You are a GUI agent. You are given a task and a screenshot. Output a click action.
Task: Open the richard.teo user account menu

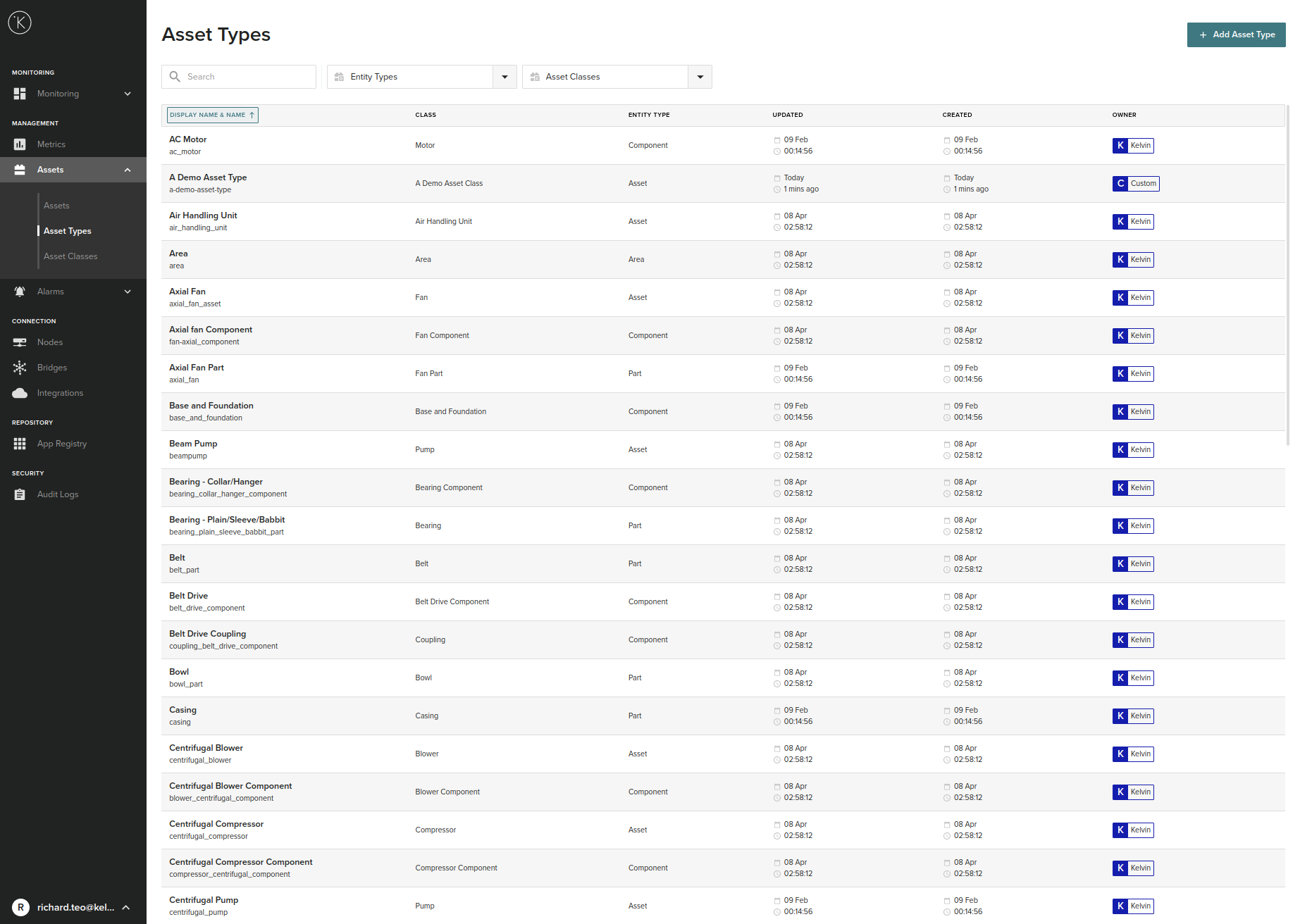[73, 907]
